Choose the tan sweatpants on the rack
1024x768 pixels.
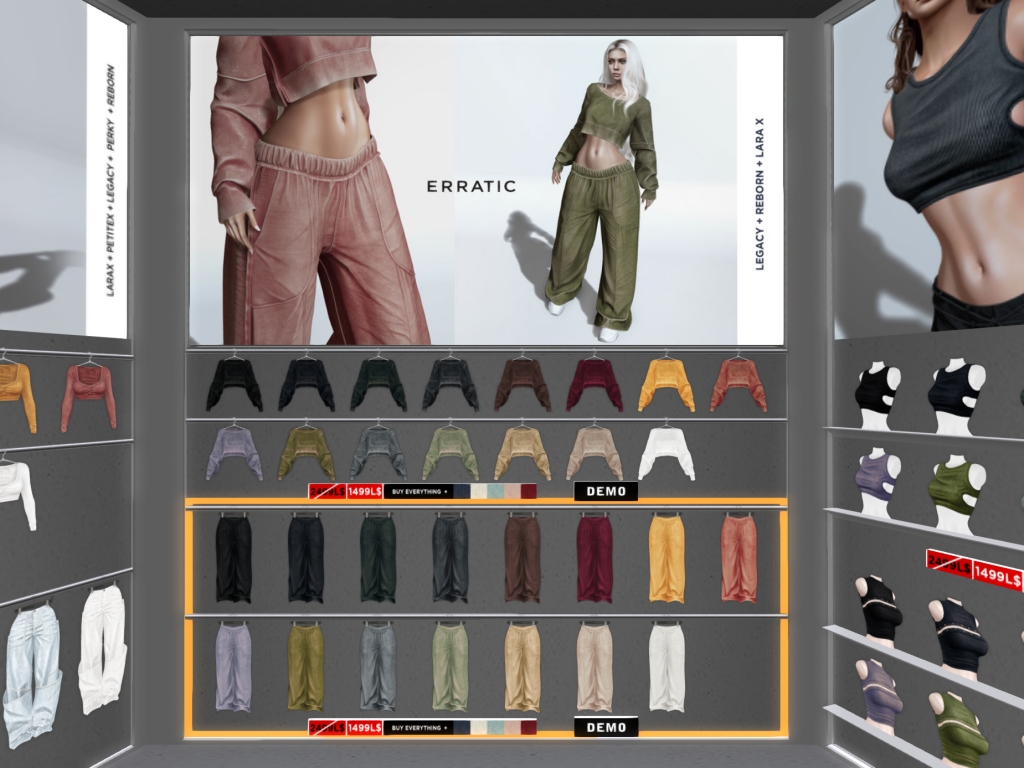(x=522, y=667)
